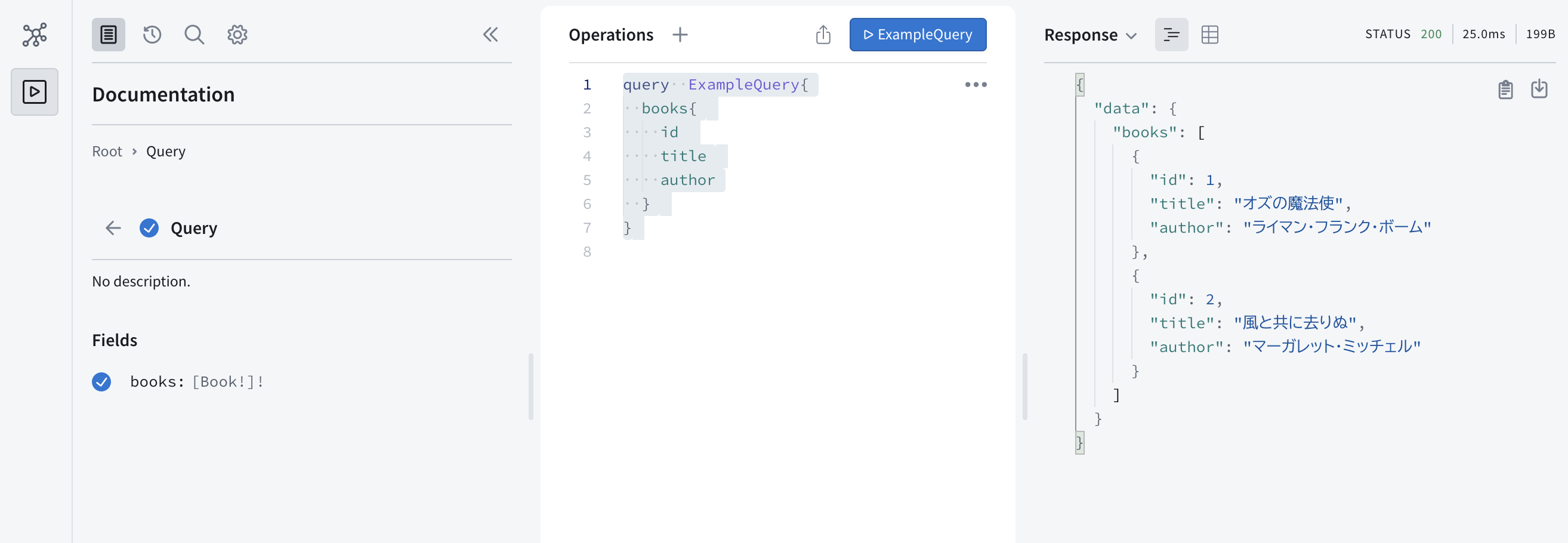Viewport: 1568px width, 543px height.
Task: Collapse the documentation panel with double chevron
Action: pyautogui.click(x=490, y=35)
